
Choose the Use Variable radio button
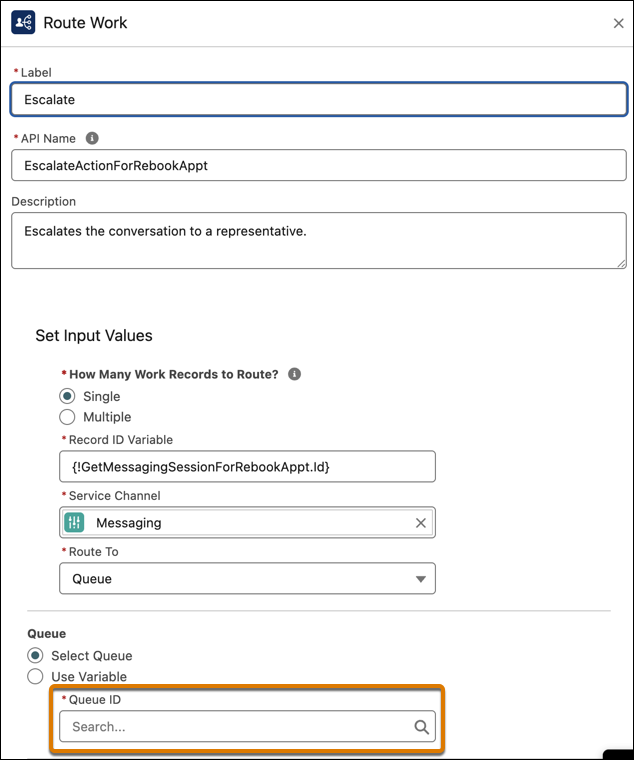(x=35, y=676)
